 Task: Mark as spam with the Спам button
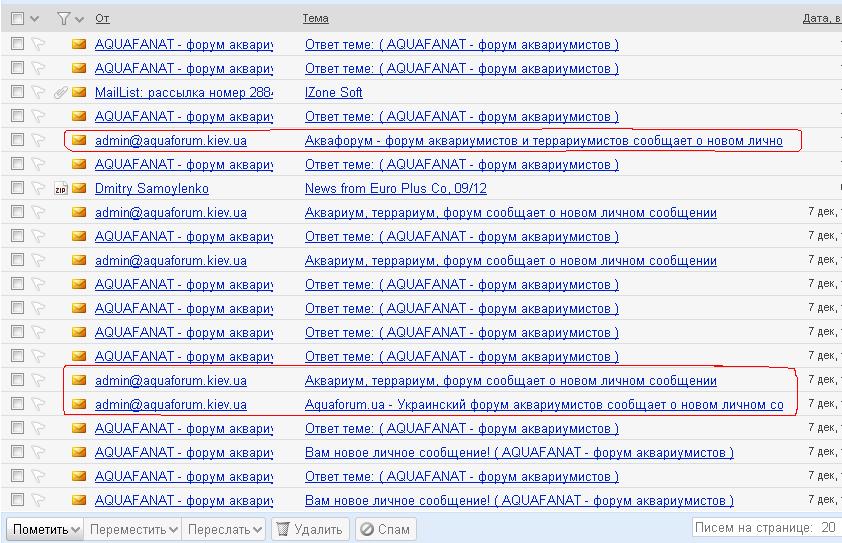pos(385,529)
